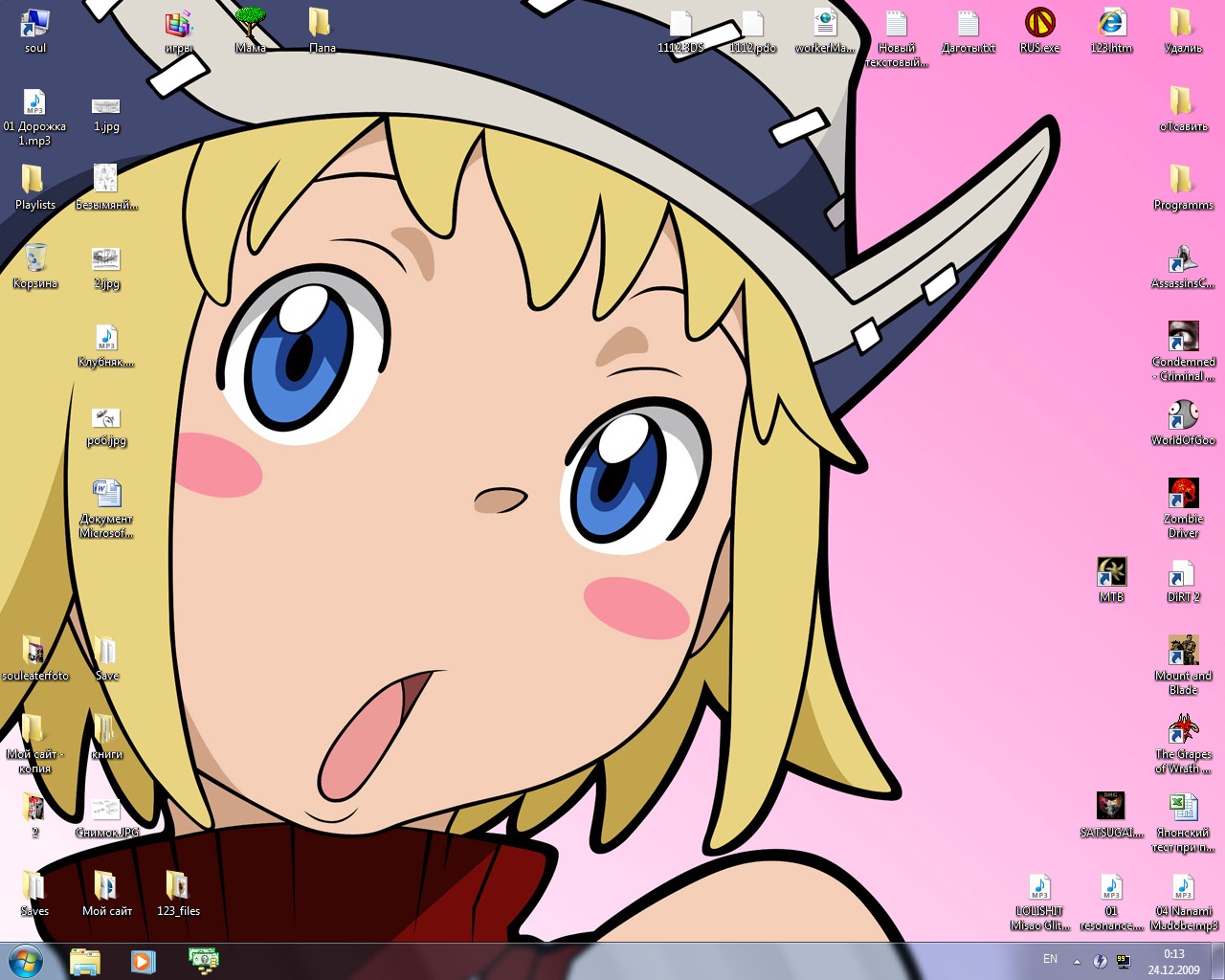1225x980 pixels.
Task: Open the Даготы.txt file
Action: coord(968,30)
